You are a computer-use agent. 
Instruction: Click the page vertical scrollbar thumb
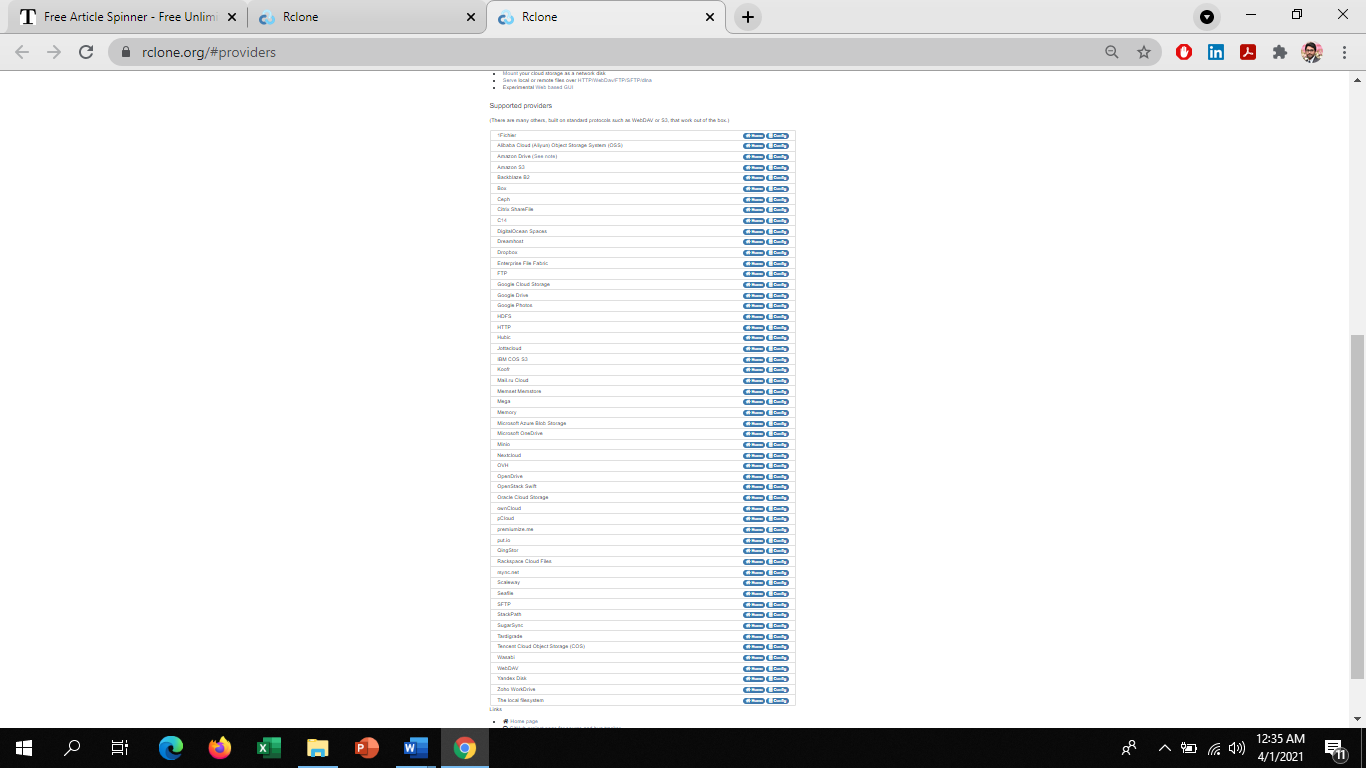click(x=1357, y=507)
